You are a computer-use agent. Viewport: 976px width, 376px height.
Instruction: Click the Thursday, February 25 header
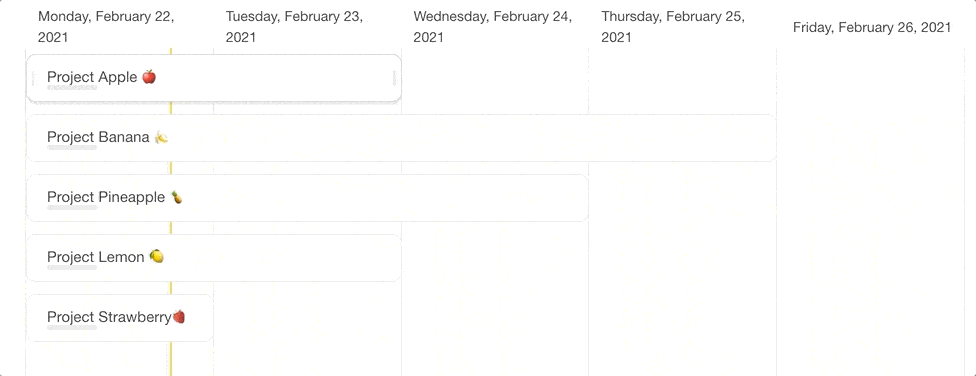click(673, 27)
